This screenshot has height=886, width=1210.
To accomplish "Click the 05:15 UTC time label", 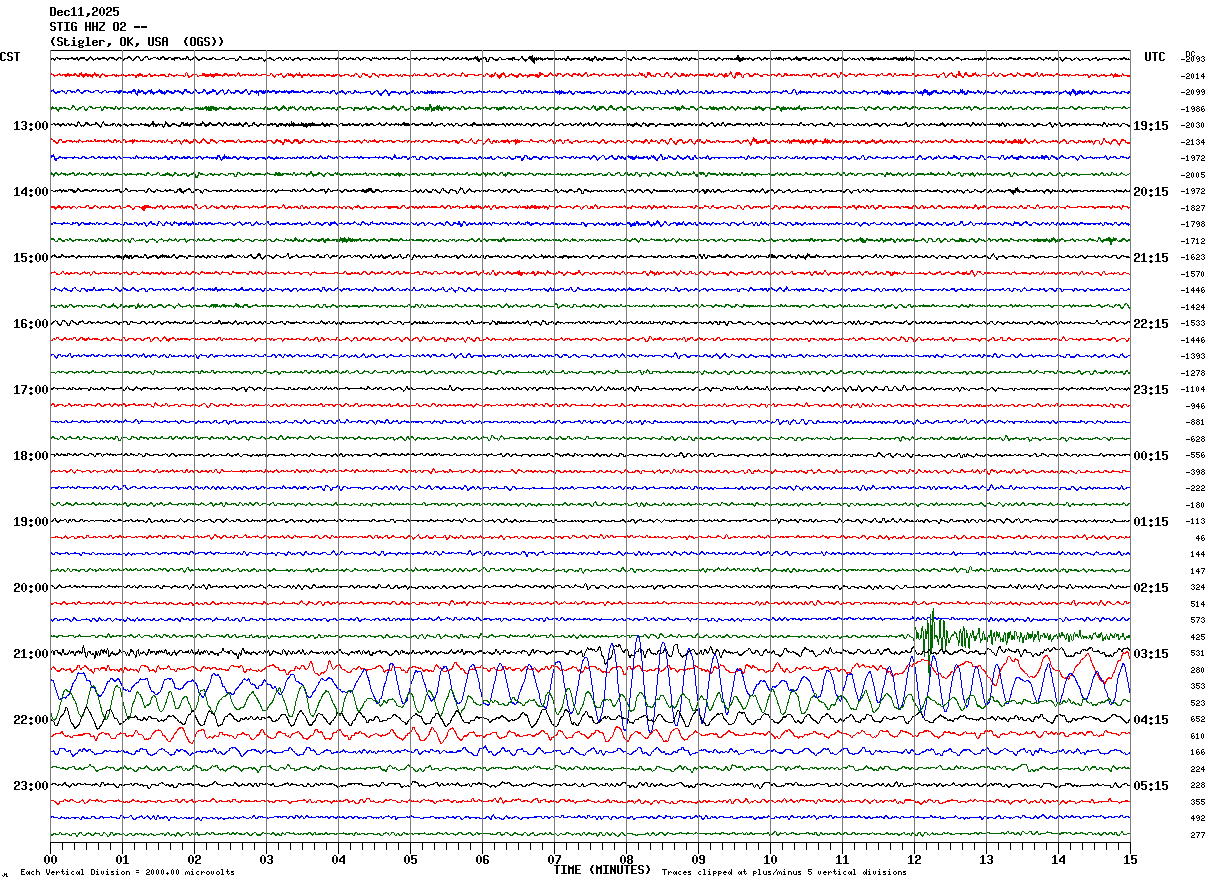I will point(1150,786).
